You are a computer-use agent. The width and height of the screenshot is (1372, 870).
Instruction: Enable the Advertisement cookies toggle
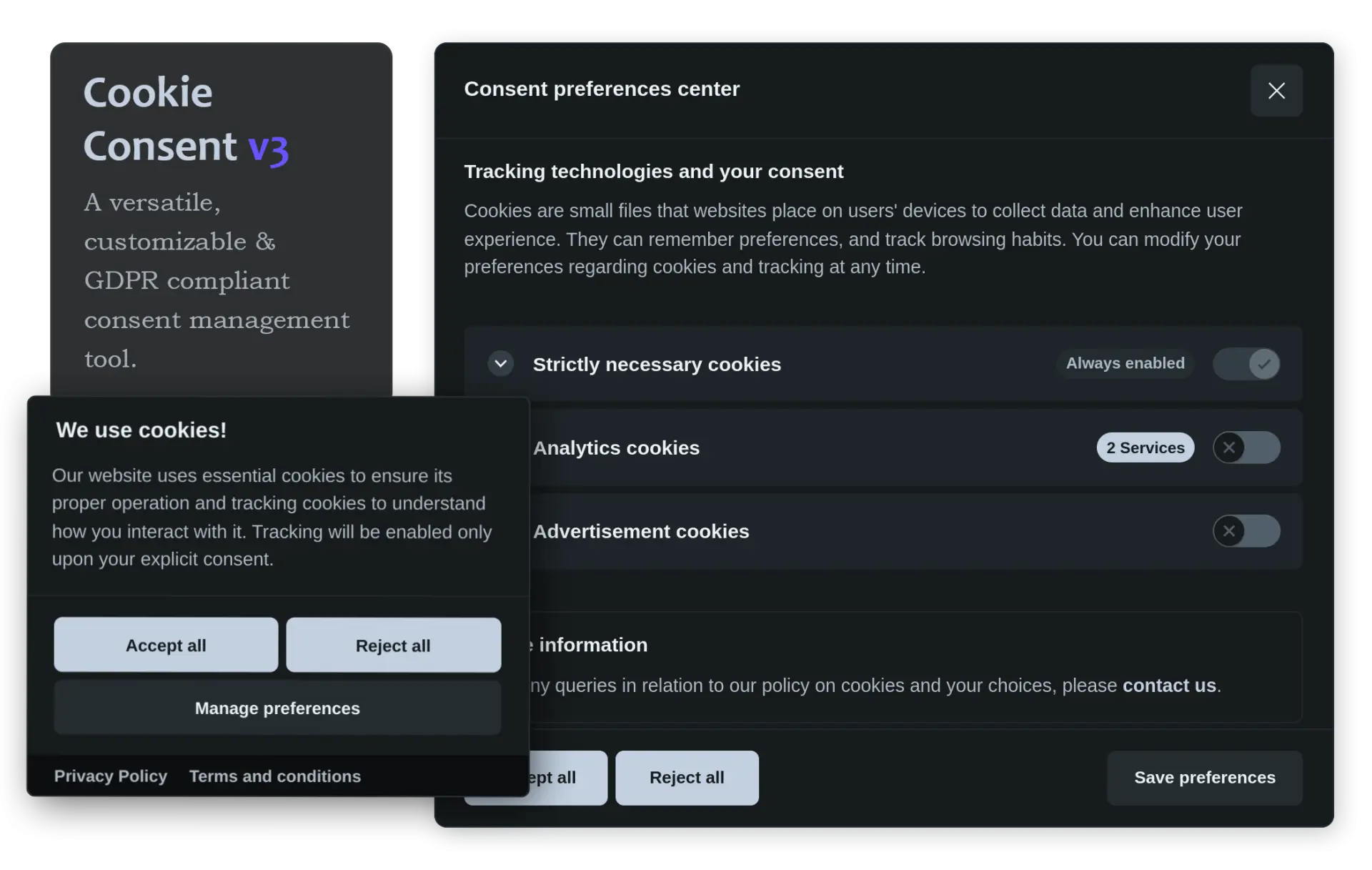[1246, 531]
